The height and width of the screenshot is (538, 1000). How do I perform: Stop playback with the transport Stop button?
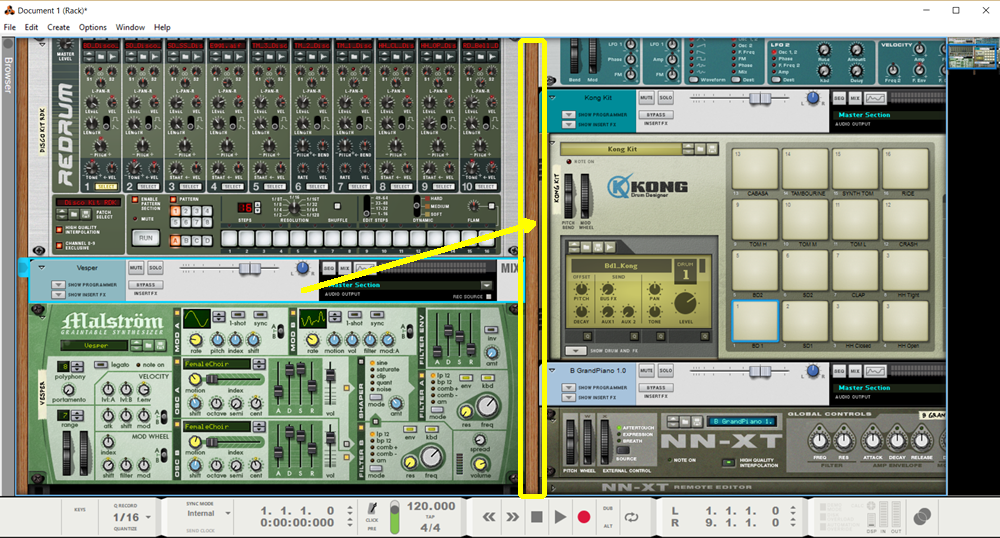[536, 517]
